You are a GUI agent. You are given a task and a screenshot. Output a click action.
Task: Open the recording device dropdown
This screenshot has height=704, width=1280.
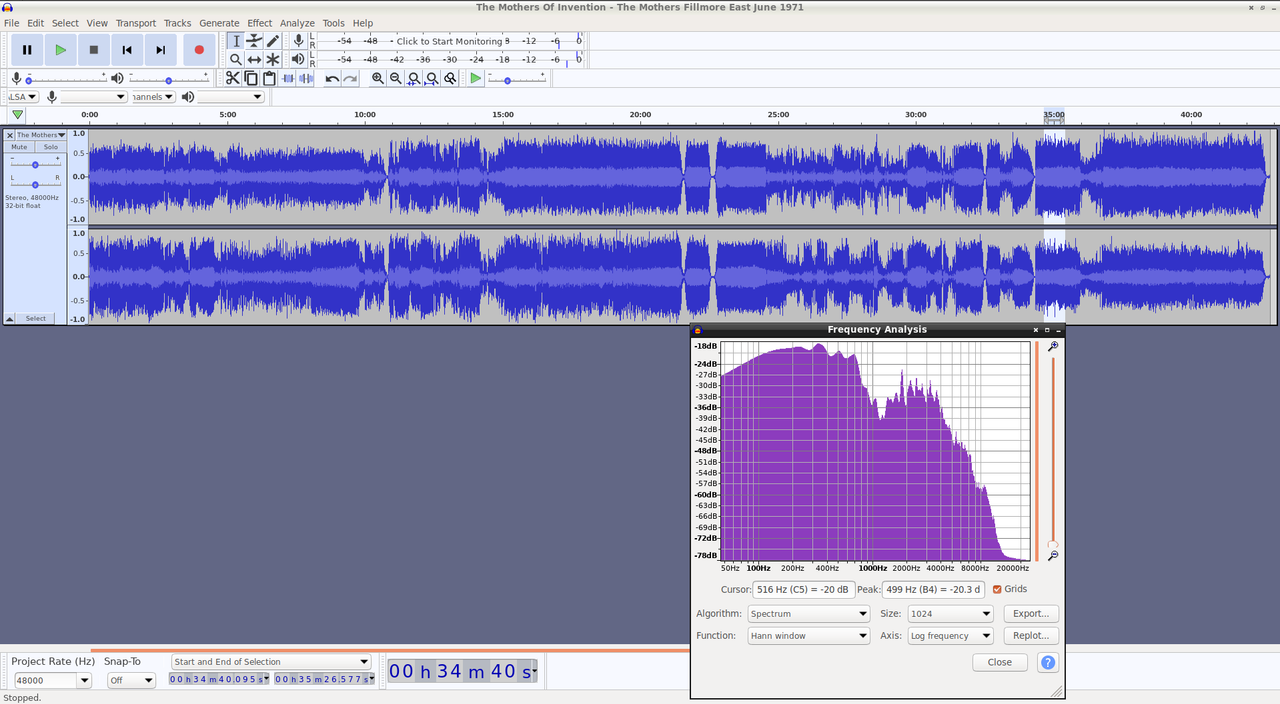94,97
